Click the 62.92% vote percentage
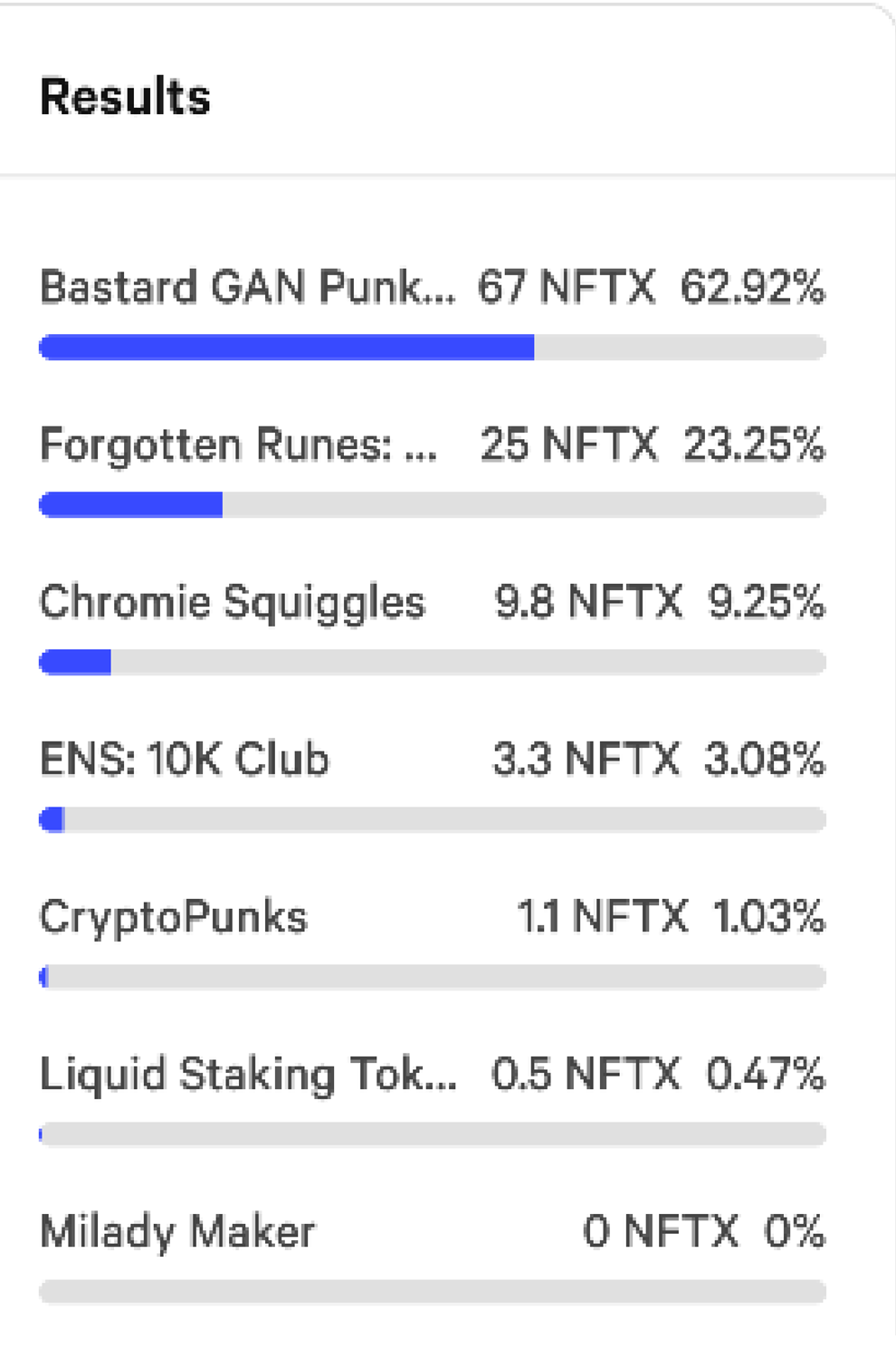The height and width of the screenshot is (1358, 896). (x=752, y=287)
